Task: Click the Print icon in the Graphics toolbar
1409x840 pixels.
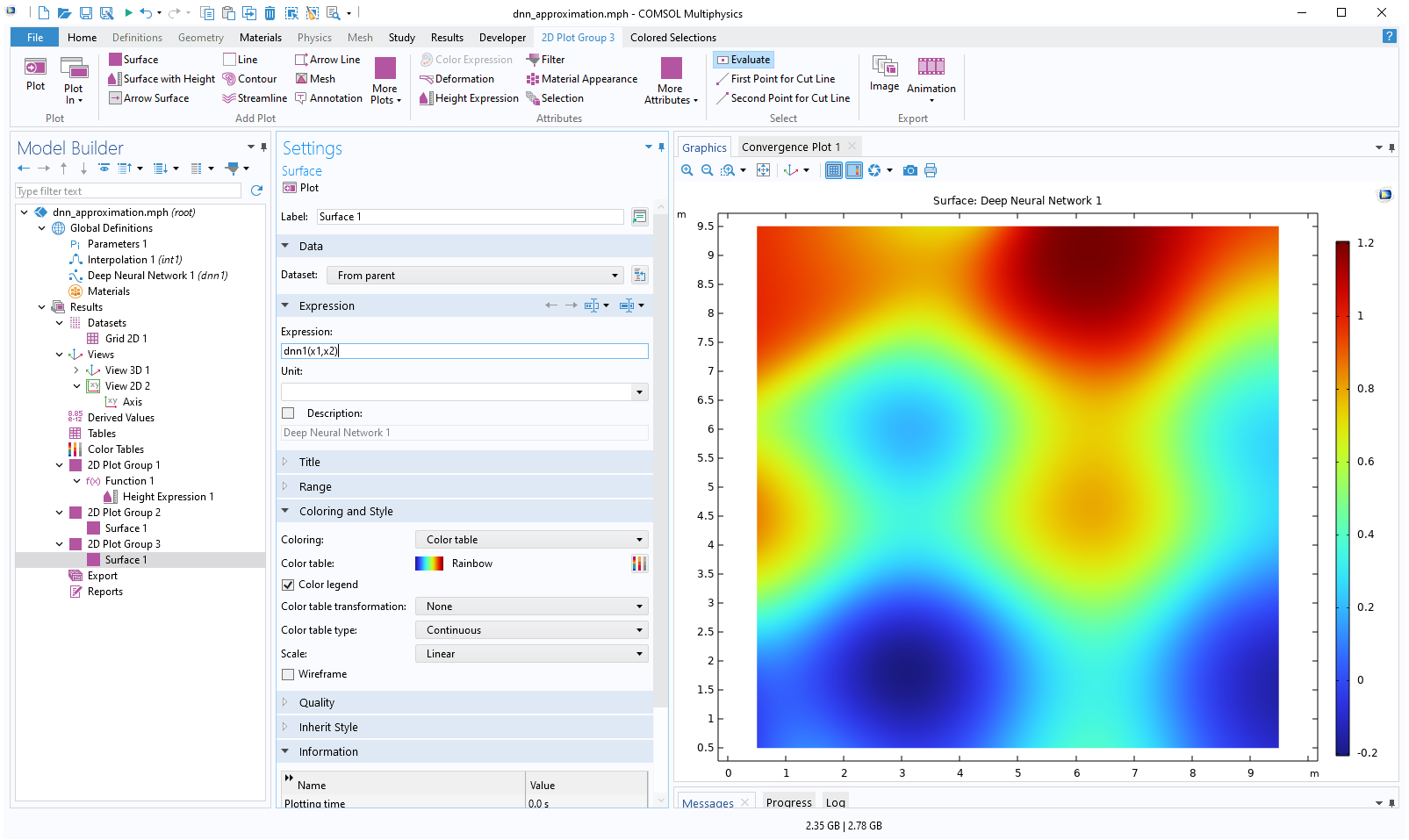Action: coord(931,170)
